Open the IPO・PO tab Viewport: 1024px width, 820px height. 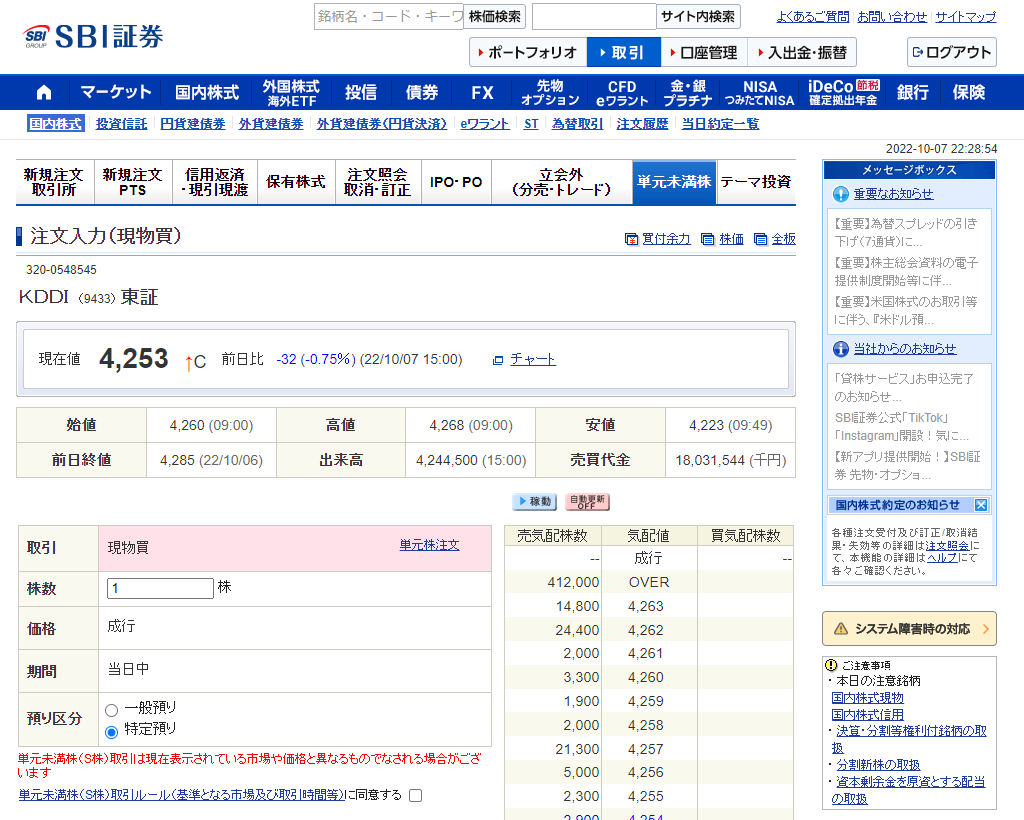tap(456, 182)
